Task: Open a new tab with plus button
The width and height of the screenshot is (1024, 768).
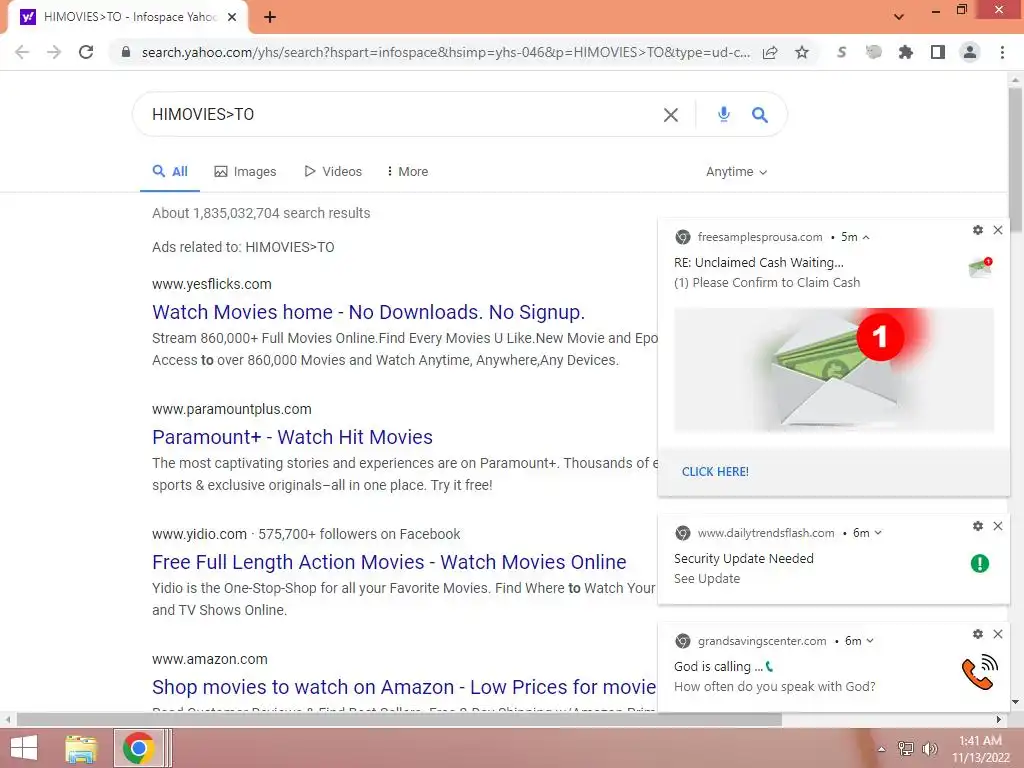Action: (x=270, y=17)
